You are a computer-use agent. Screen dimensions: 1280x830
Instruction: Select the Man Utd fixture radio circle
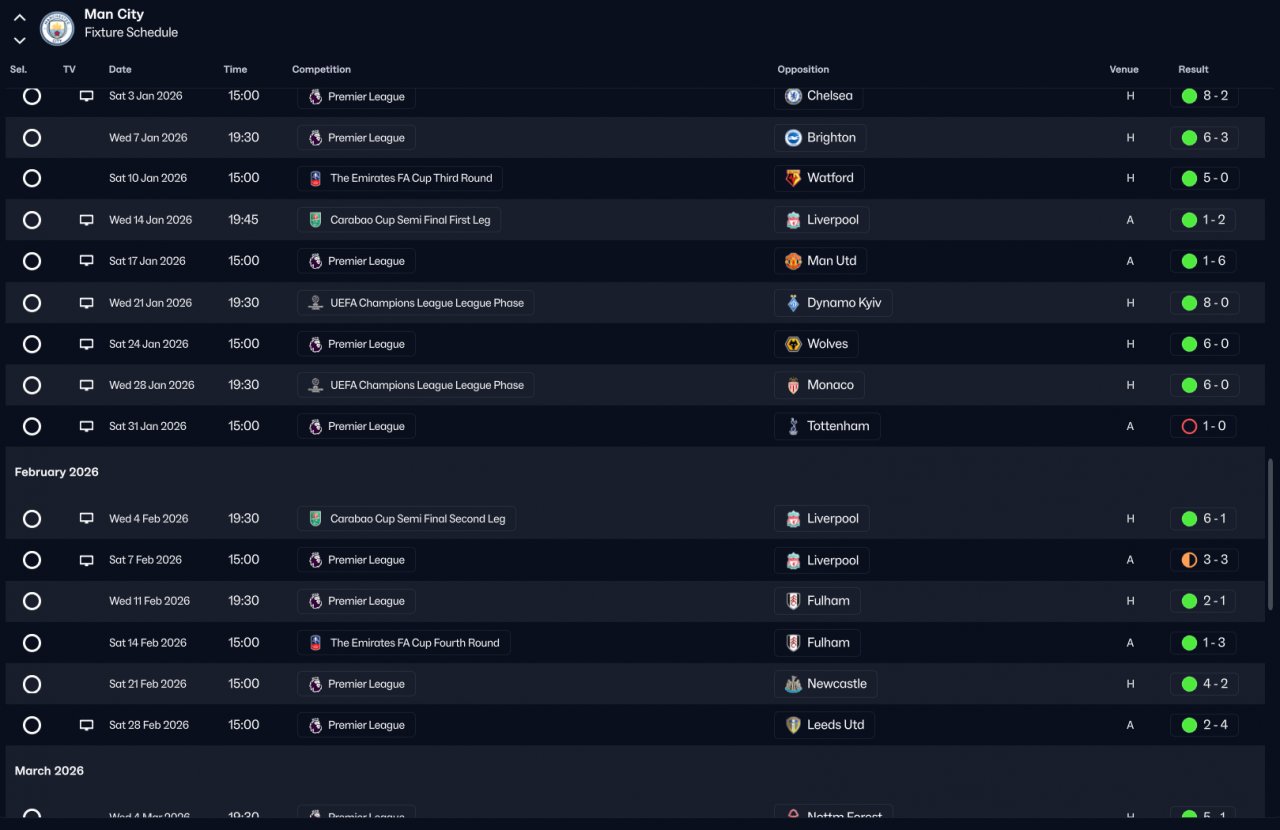pos(32,261)
